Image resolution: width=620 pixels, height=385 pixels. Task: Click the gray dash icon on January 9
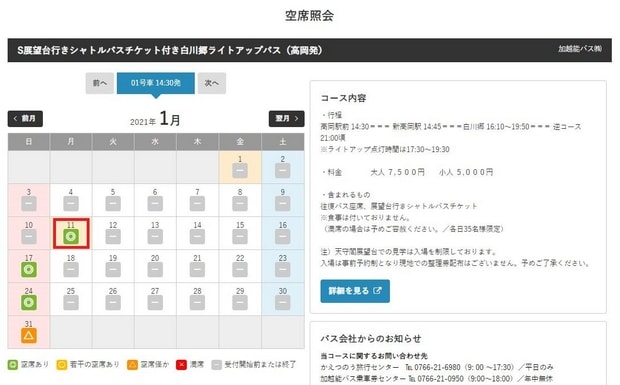pos(282,204)
